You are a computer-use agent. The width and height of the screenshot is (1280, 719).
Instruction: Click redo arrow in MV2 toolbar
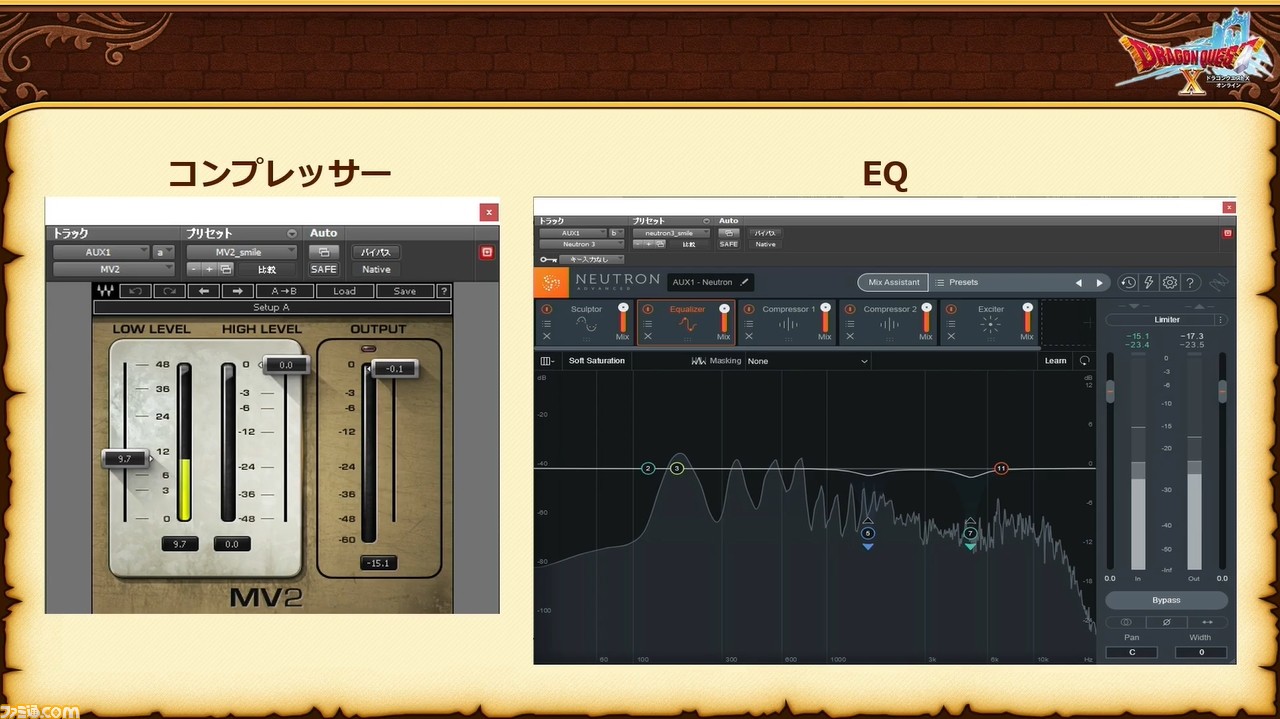168,291
